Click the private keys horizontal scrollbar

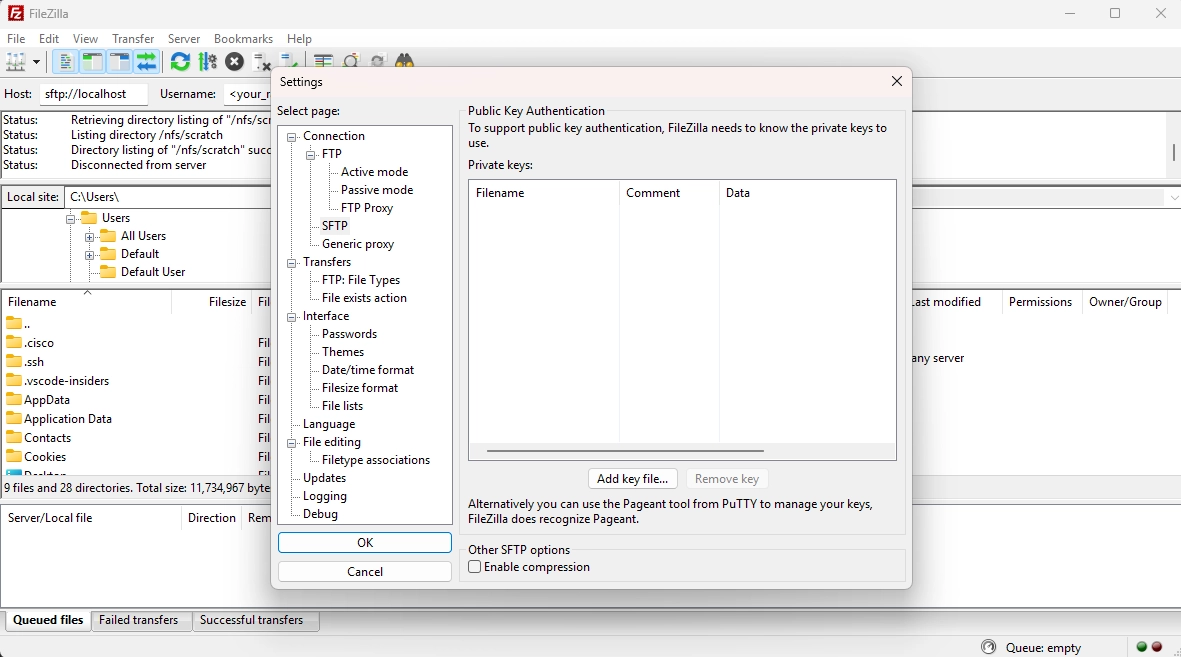click(x=625, y=451)
